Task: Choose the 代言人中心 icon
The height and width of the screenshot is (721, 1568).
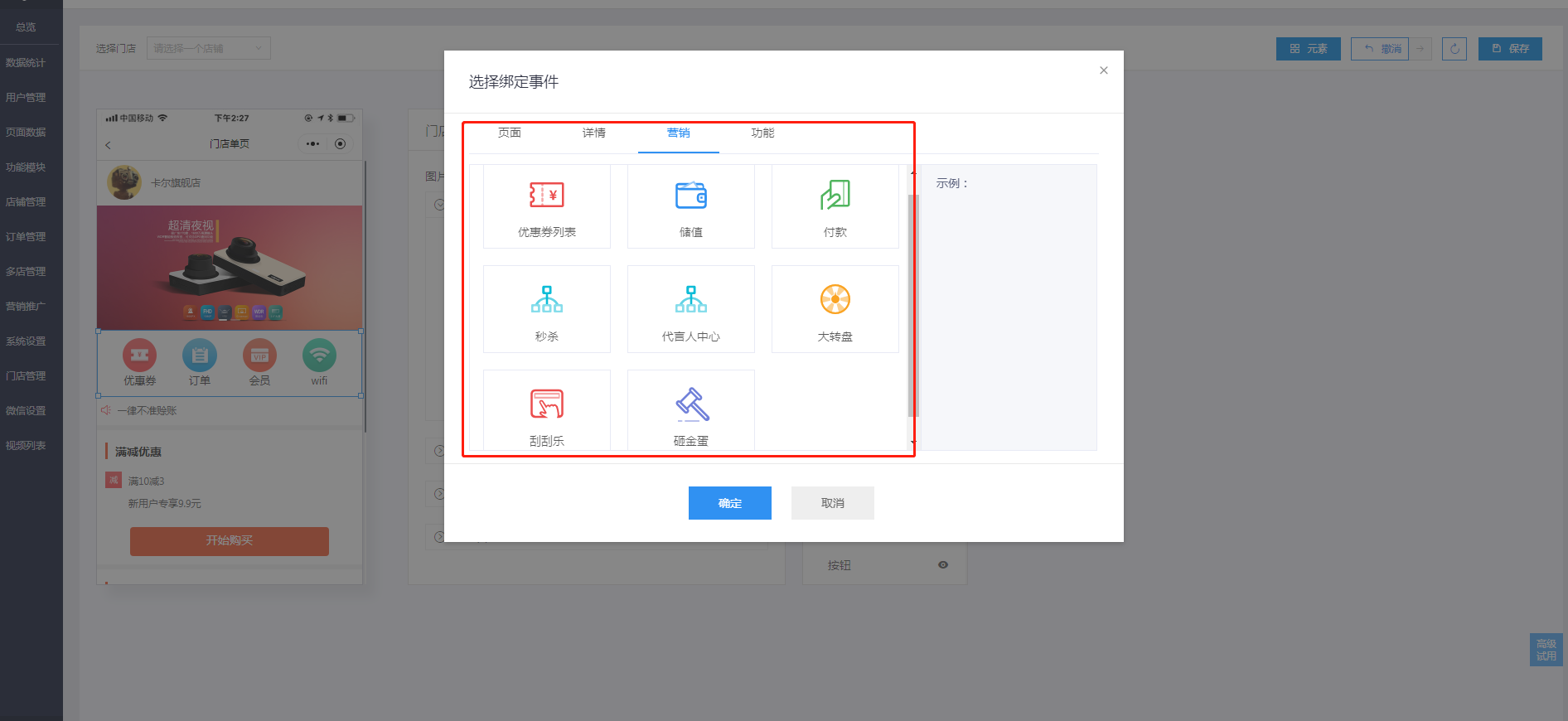Action: click(x=690, y=300)
